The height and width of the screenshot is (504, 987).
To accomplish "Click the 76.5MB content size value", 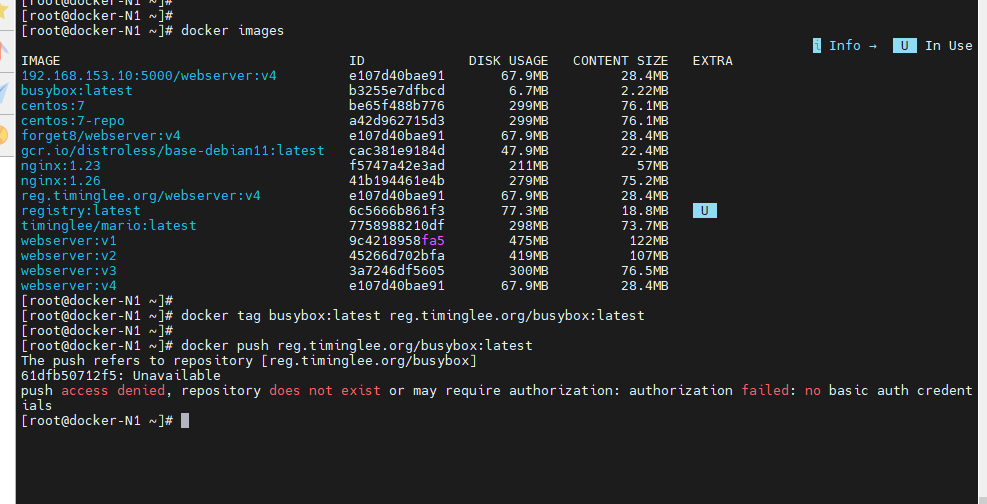I will [x=645, y=271].
